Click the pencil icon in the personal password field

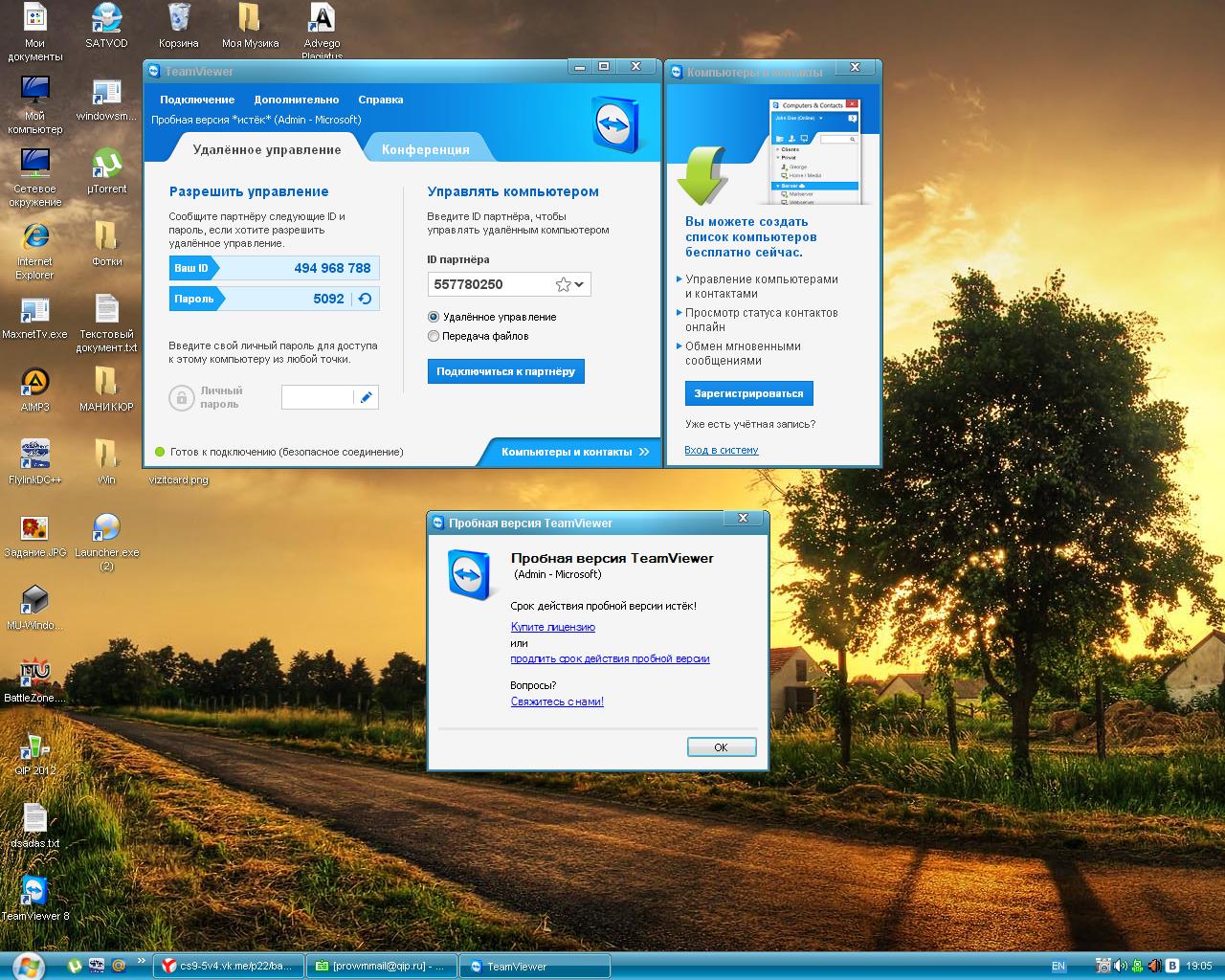[x=366, y=397]
